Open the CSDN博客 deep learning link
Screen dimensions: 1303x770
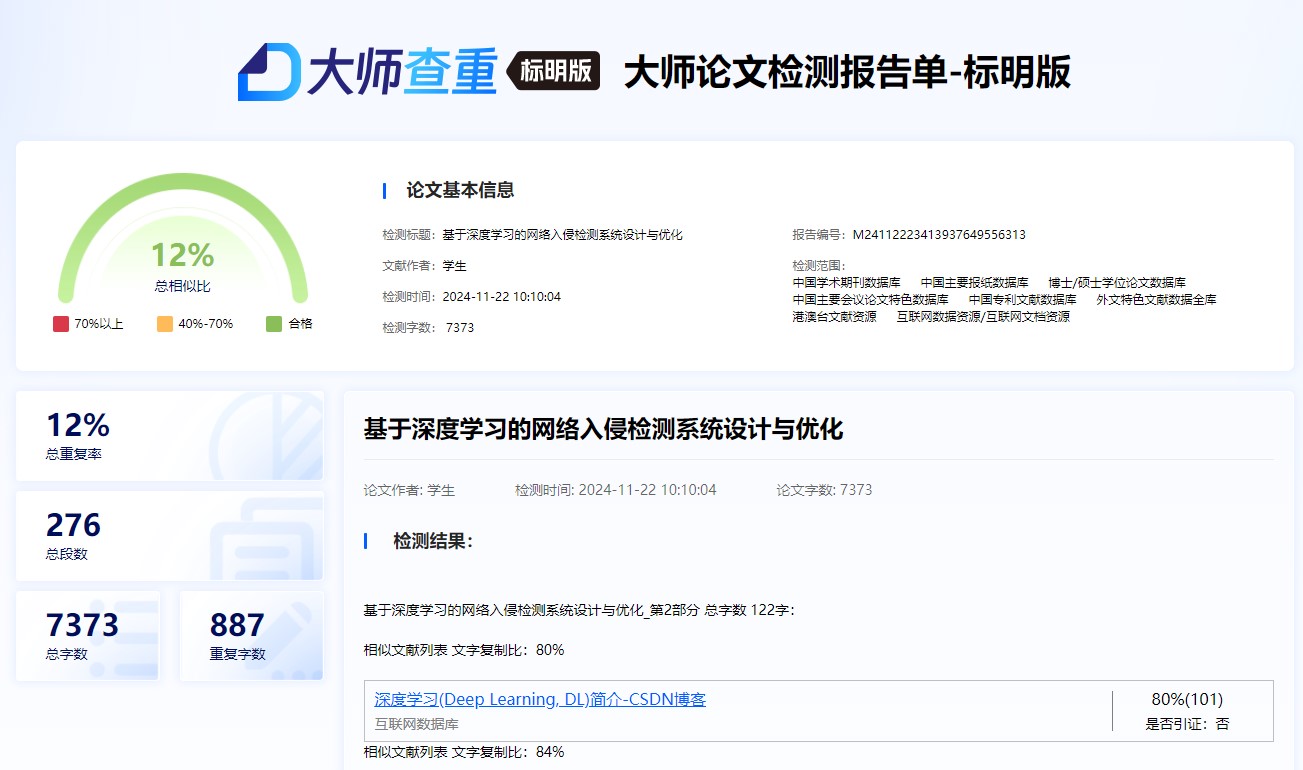coord(540,700)
